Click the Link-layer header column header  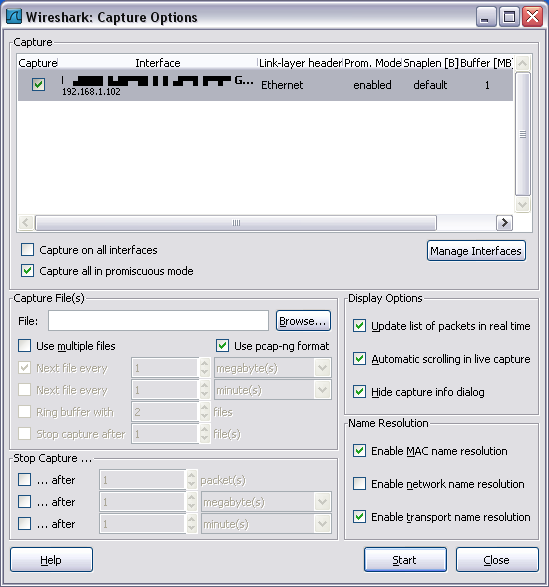click(x=300, y=63)
